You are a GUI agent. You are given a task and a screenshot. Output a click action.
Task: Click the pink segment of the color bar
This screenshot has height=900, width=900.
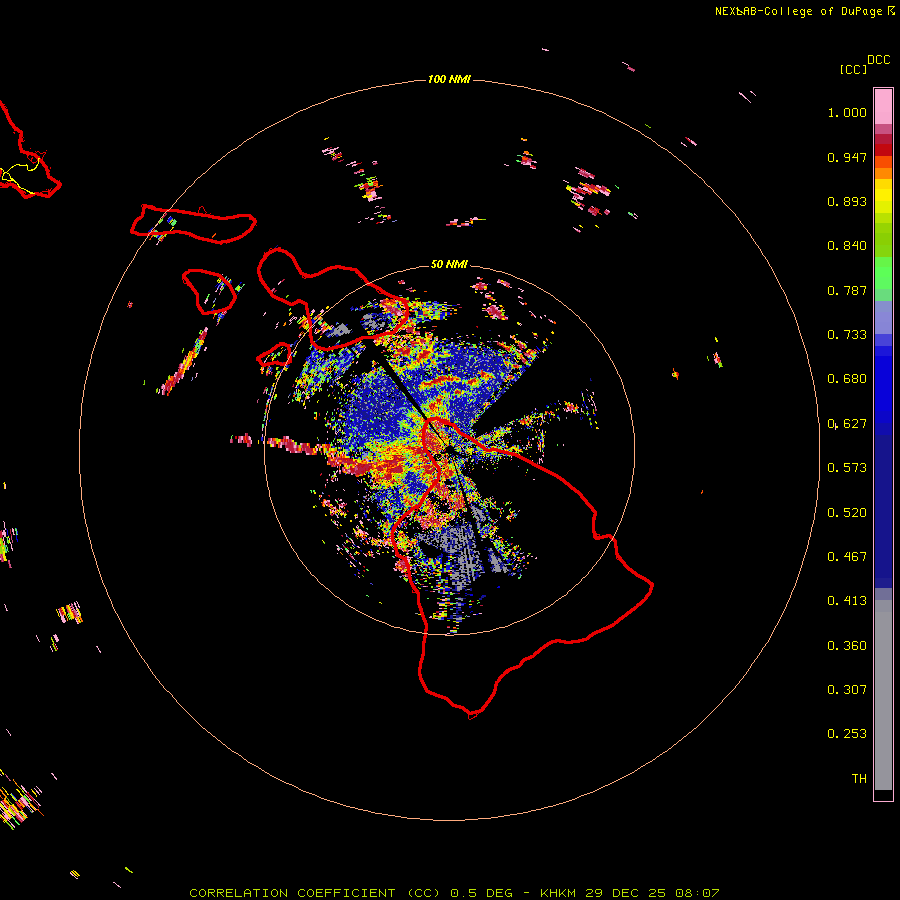[883, 107]
